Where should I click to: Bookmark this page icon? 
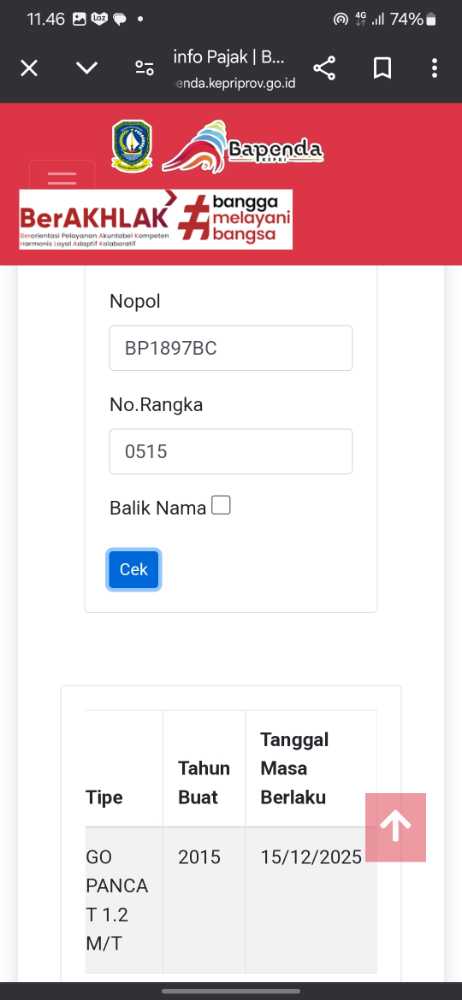point(382,68)
